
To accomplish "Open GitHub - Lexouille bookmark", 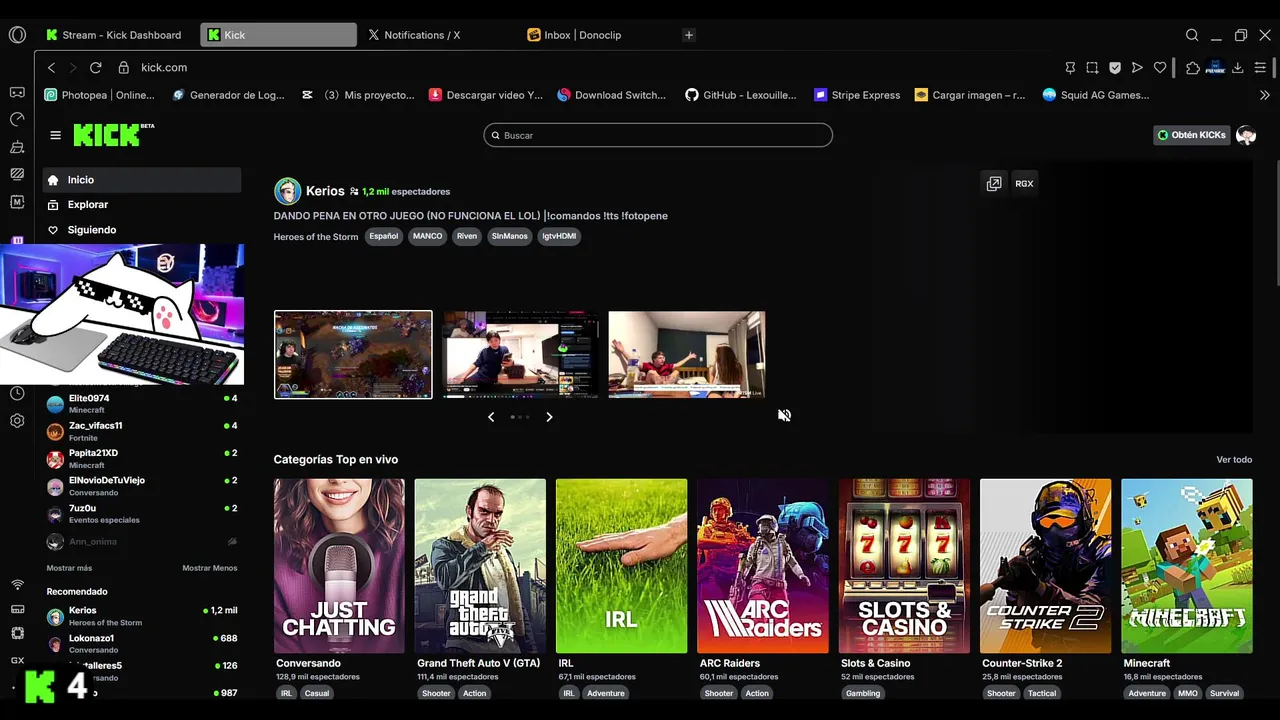I will [x=741, y=95].
